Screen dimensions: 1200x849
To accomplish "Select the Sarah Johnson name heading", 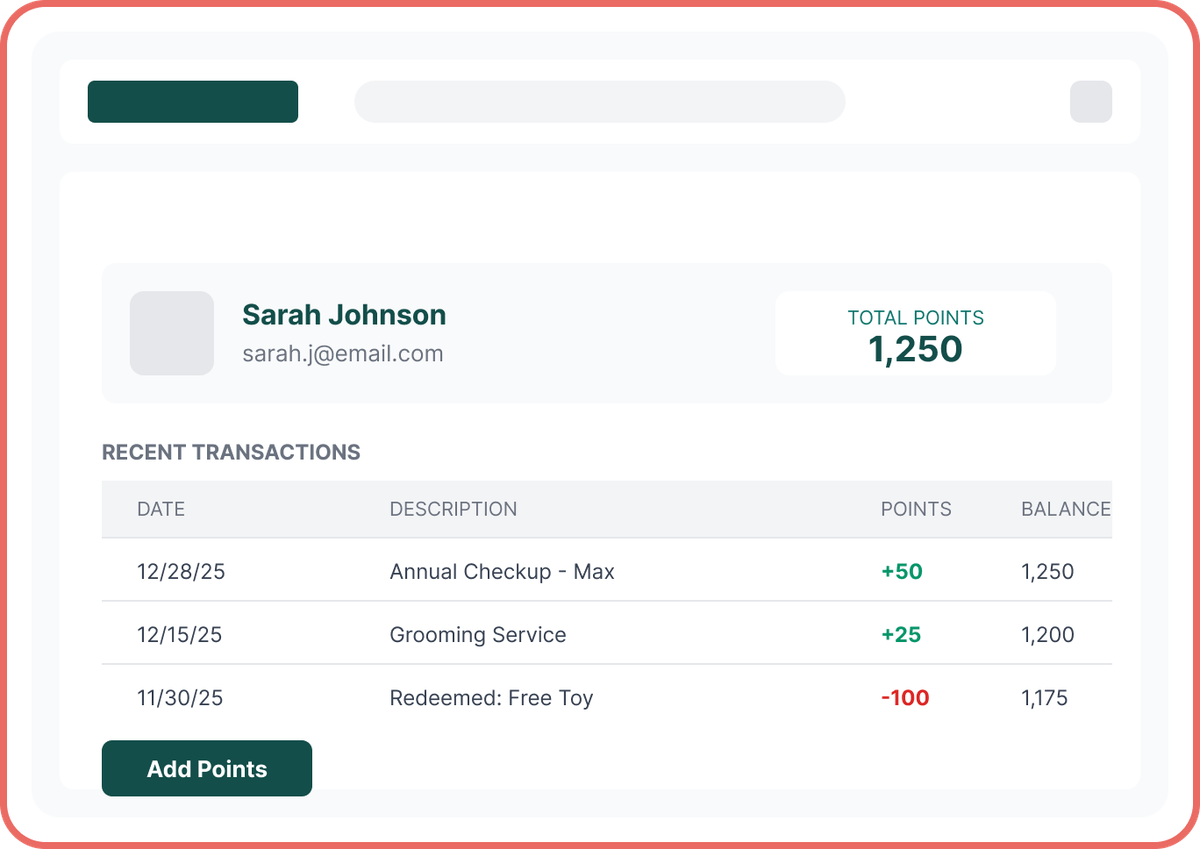I will (344, 315).
